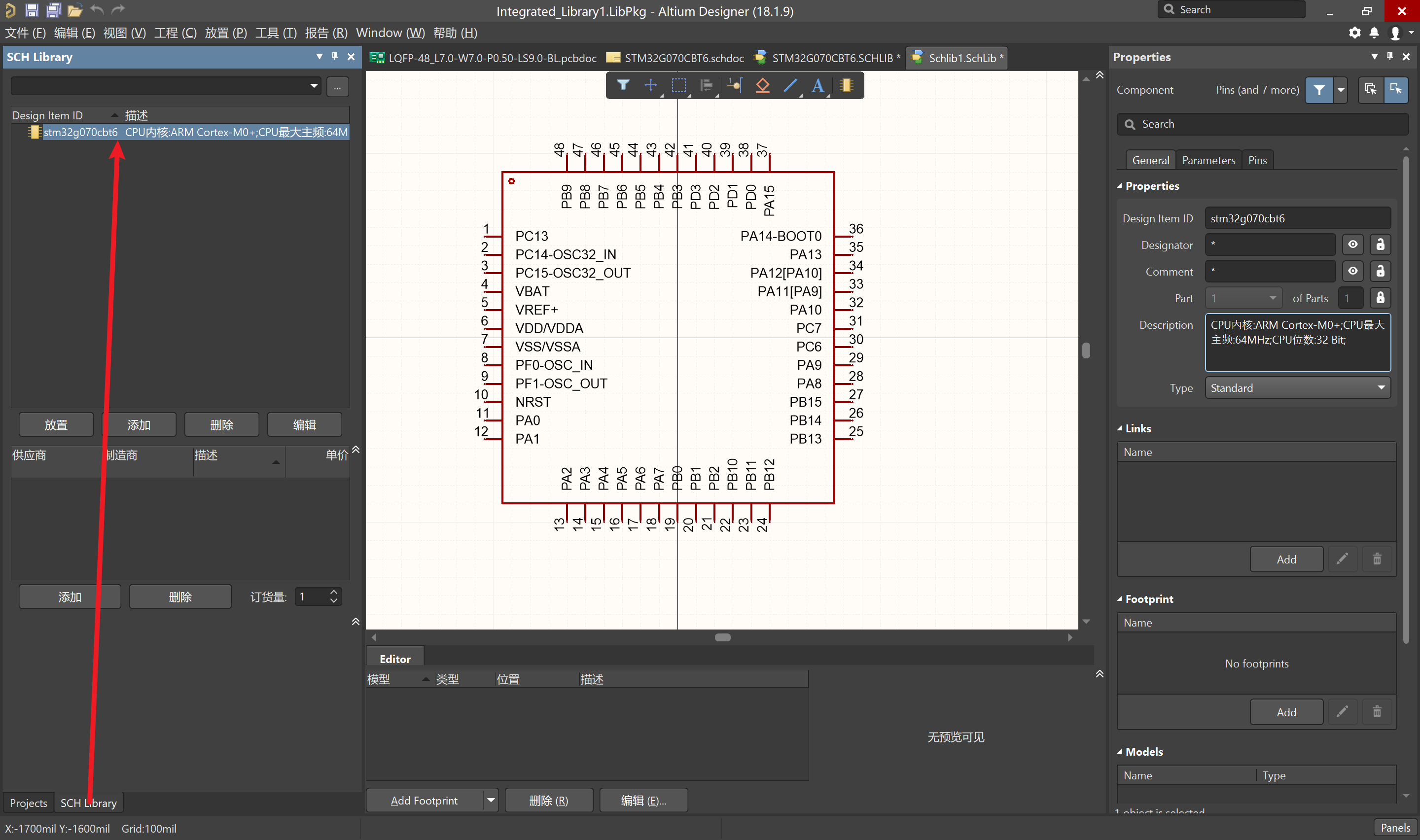The height and width of the screenshot is (840, 1420).
Task: Click the Open Document folder icon
Action: [75, 10]
